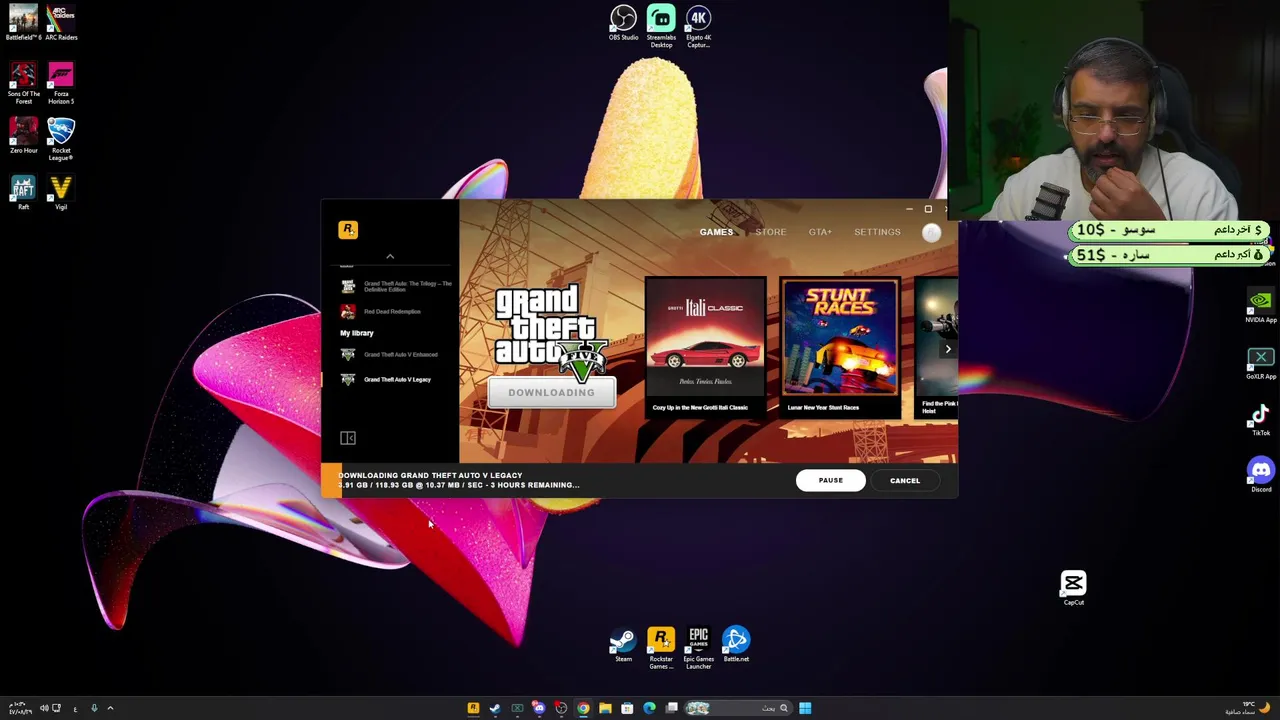Viewport: 1280px width, 720px height.
Task: Open the profile avatar in Rockstar launcher
Action: [931, 232]
